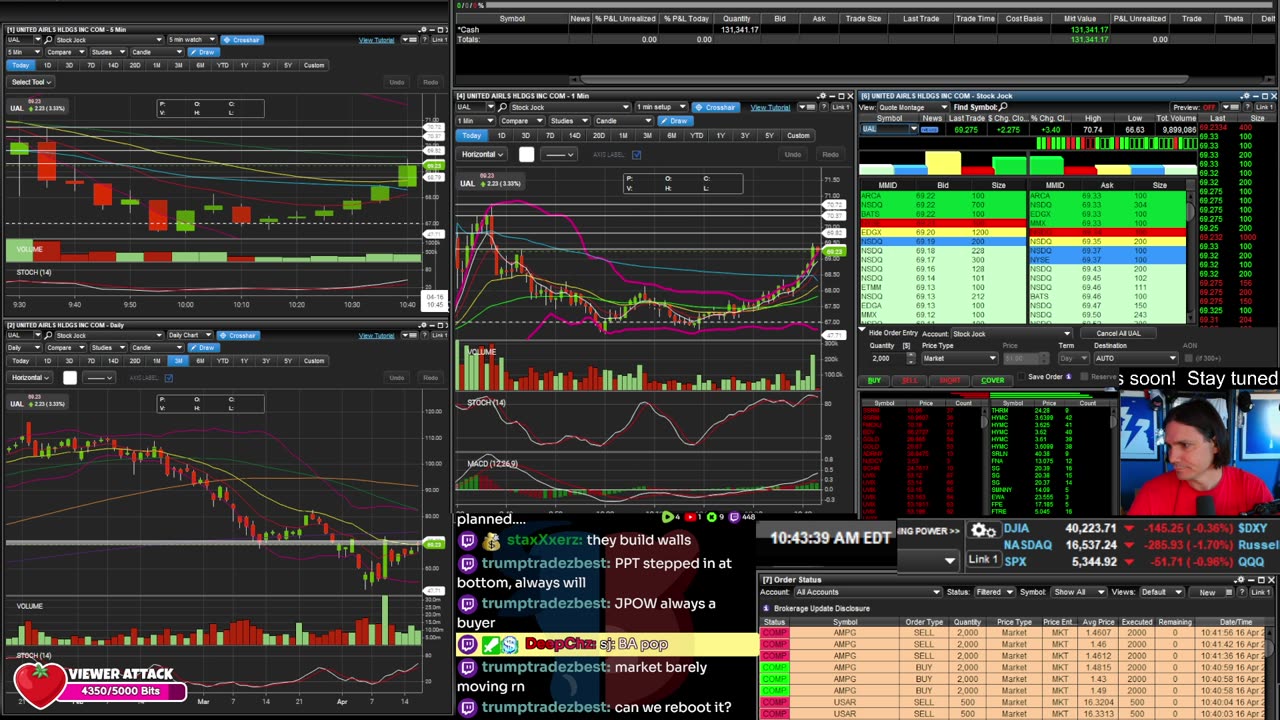The height and width of the screenshot is (720, 1280).
Task: Click the Brokerage Update Disclosure link
Action: (821, 608)
